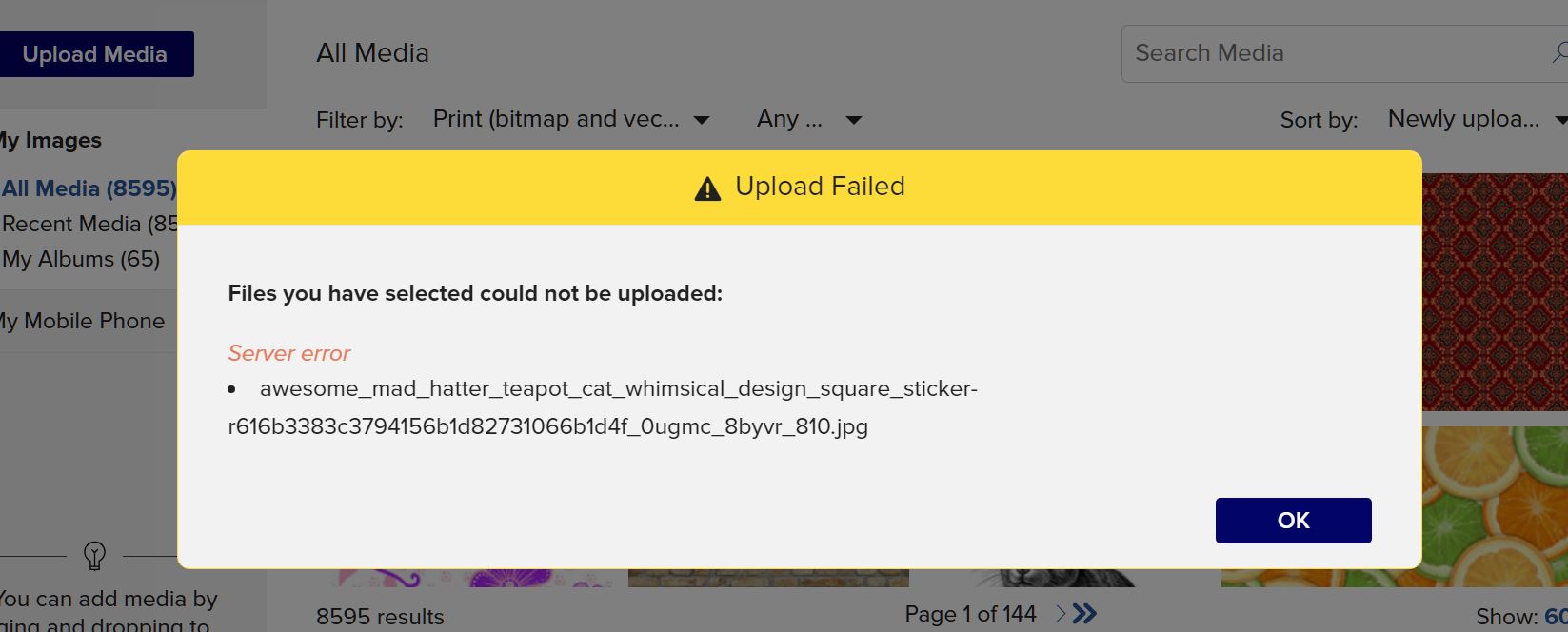The image size is (1568, 632).
Task: Open Recent Media in sidebar
Action: [x=89, y=224]
